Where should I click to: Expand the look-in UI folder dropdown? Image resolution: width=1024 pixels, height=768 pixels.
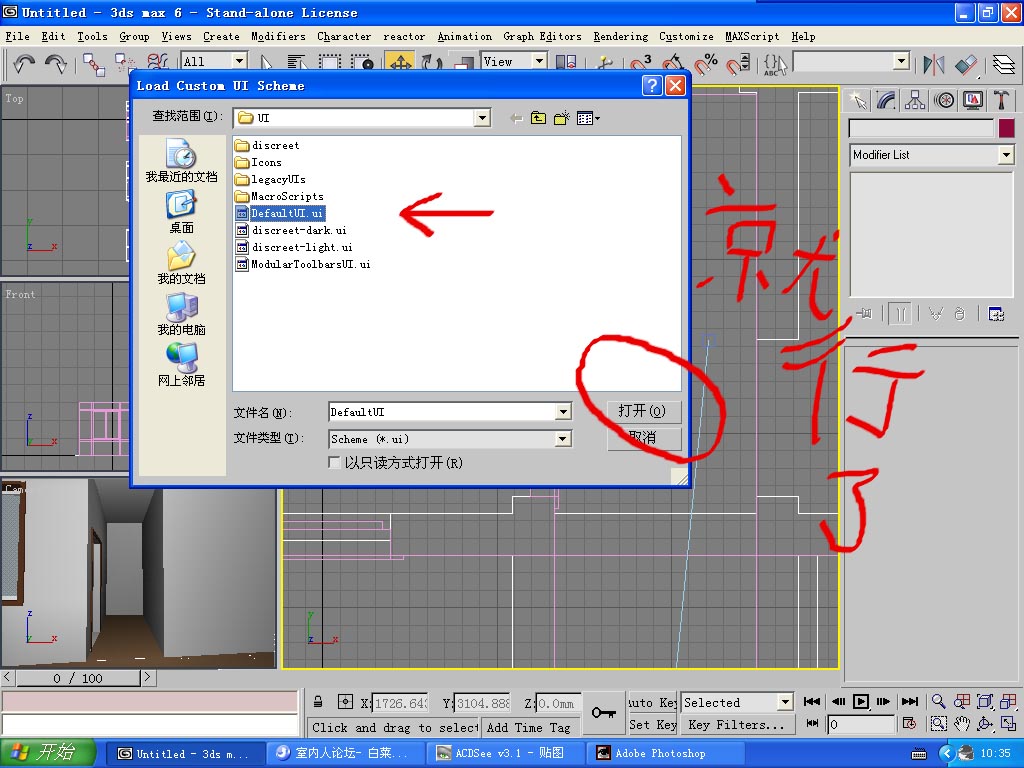[x=482, y=118]
